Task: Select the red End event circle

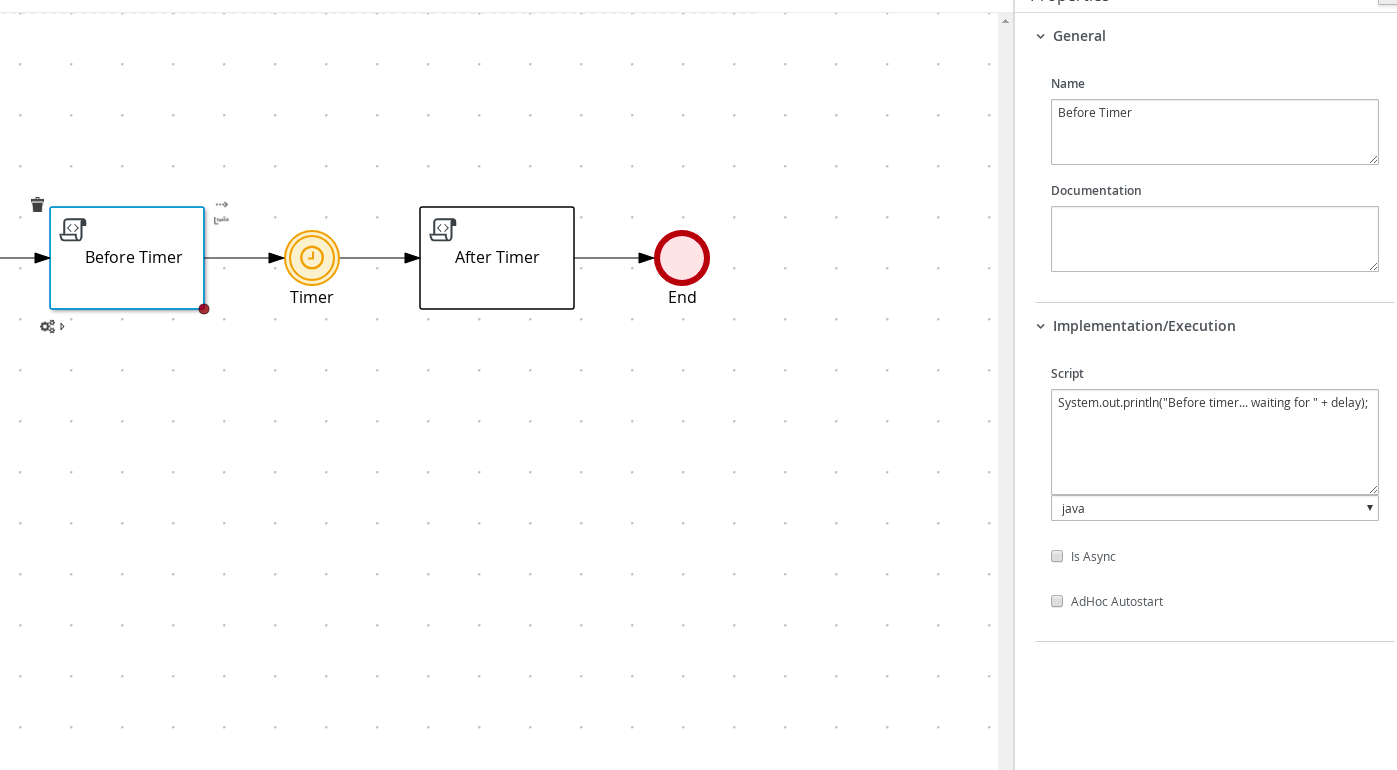Action: [682, 258]
